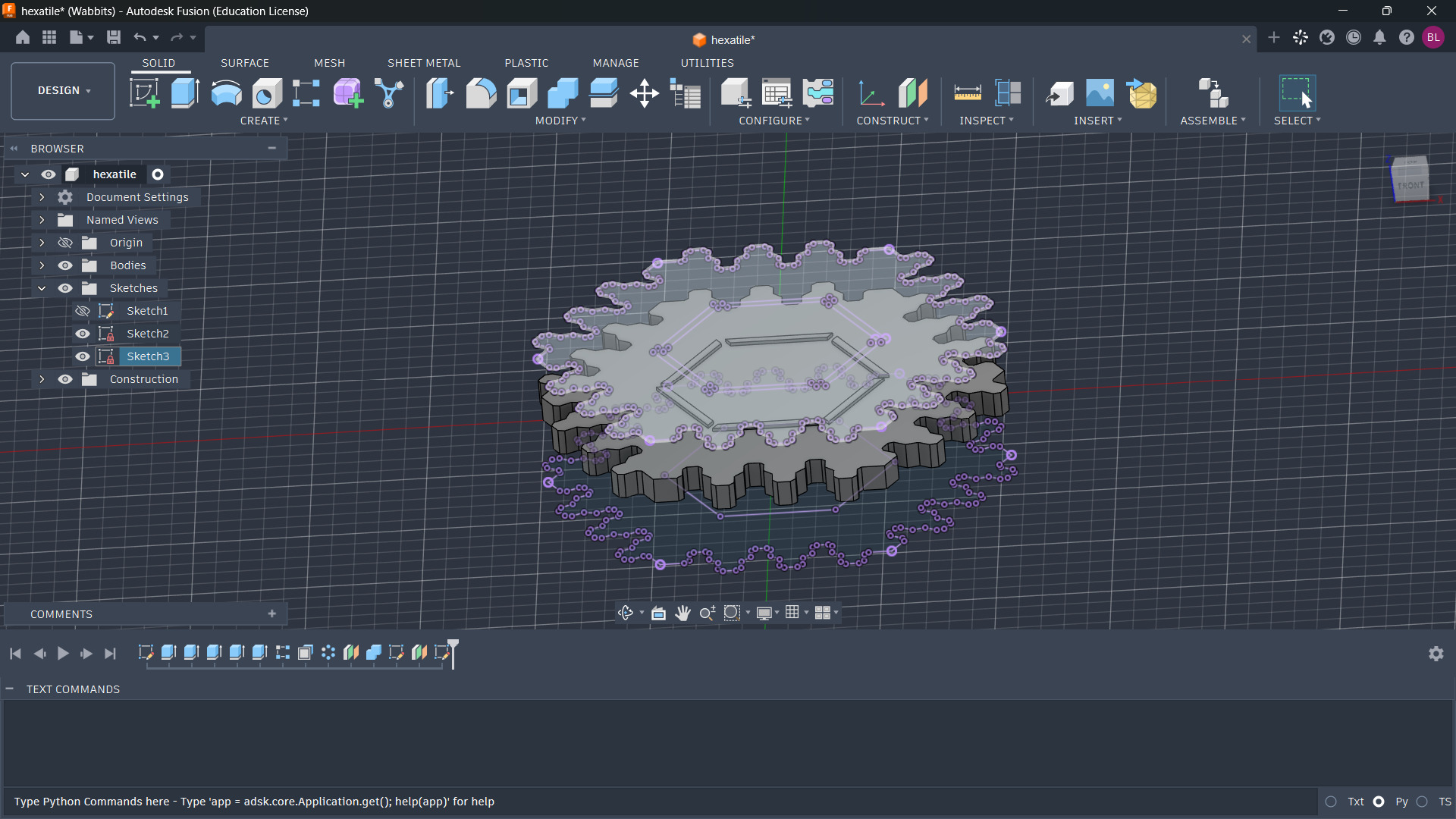Hide the Sketch2 visibility eye
The image size is (1456, 819).
(83, 334)
